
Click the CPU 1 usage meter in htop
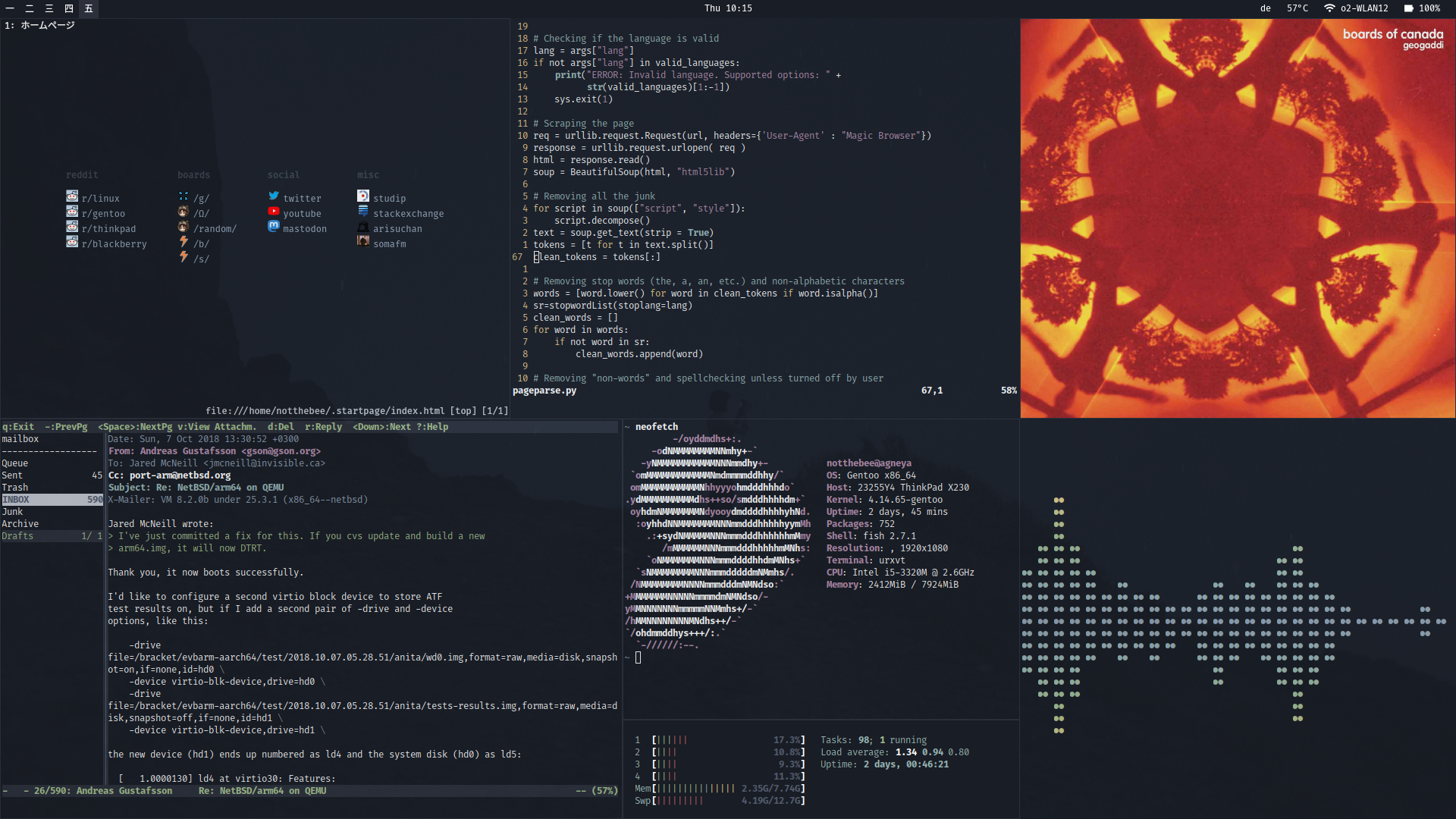(720, 740)
